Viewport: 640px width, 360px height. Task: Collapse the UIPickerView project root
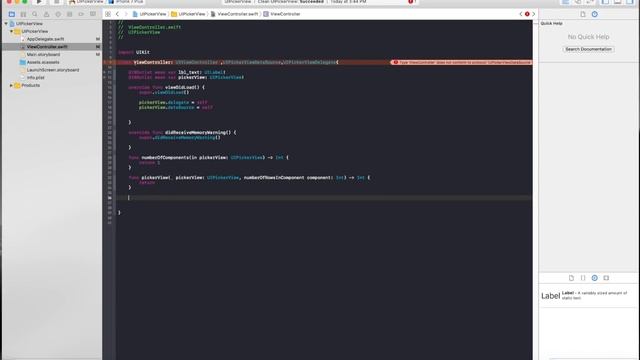click(x=6, y=24)
